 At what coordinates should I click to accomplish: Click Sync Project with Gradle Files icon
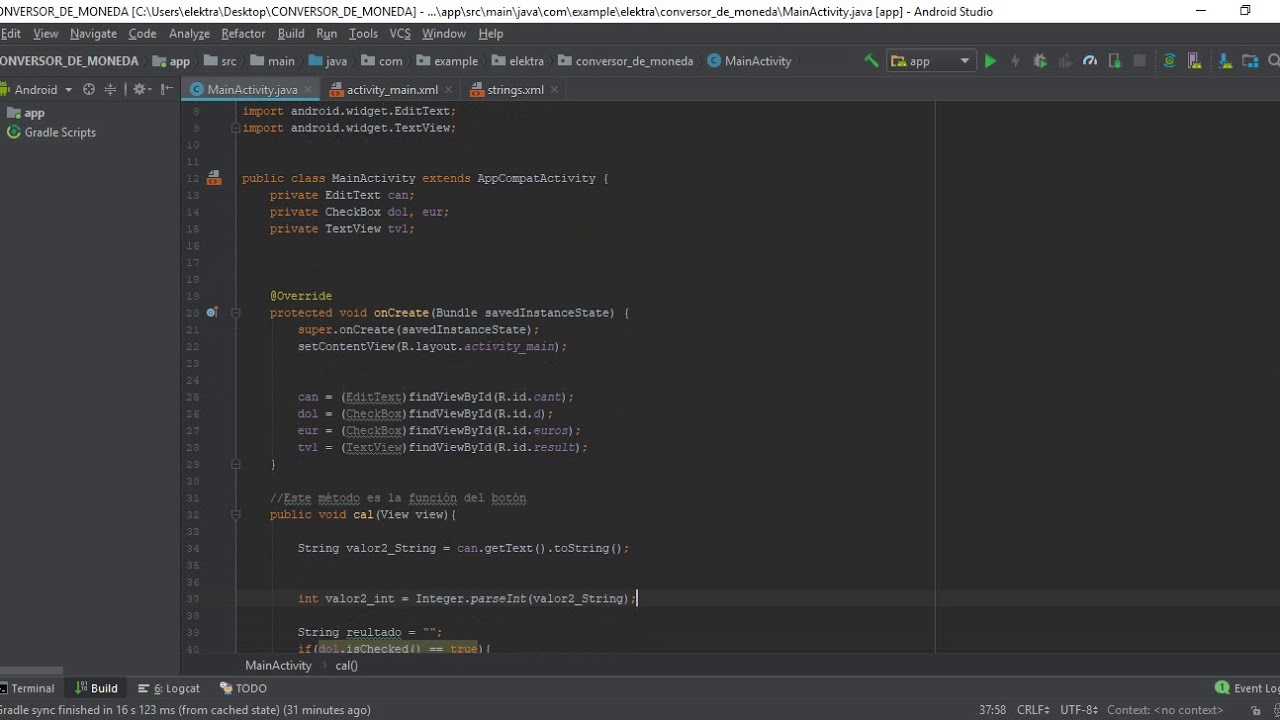[1169, 61]
